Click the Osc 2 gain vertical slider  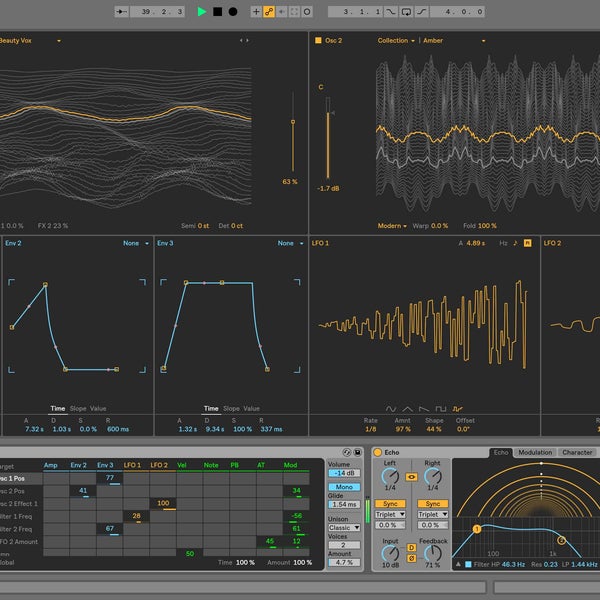point(327,135)
